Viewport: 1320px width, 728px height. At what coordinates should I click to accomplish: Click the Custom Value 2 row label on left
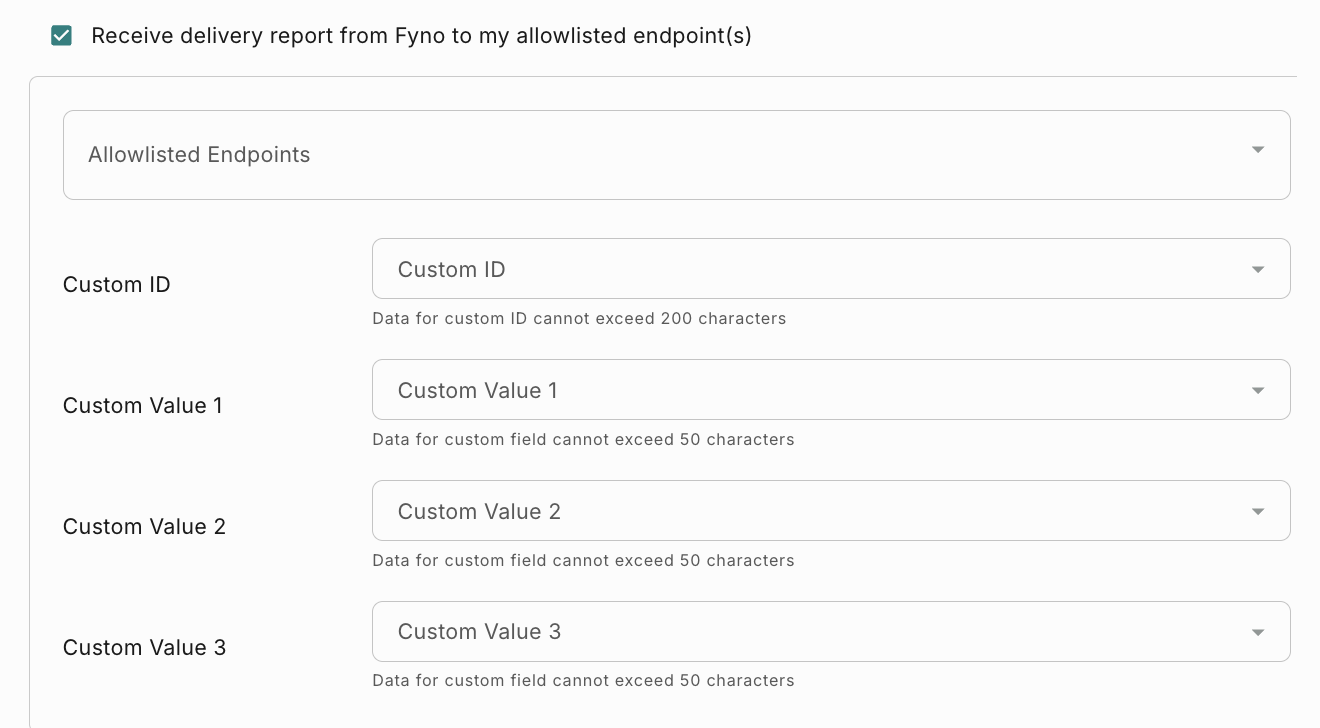point(144,527)
